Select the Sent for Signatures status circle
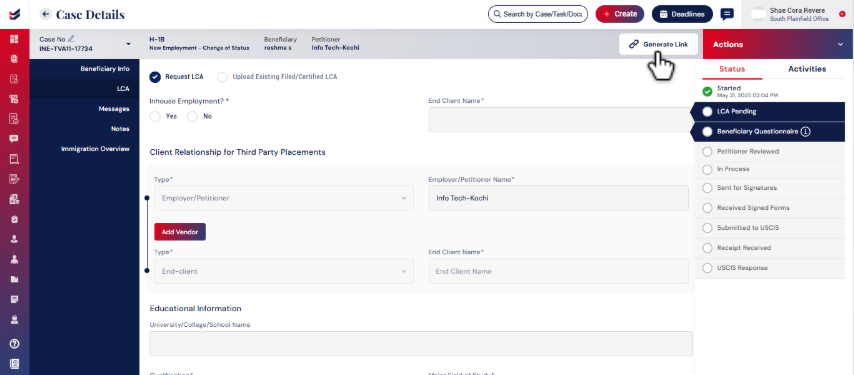This screenshot has width=854, height=375. [707, 188]
